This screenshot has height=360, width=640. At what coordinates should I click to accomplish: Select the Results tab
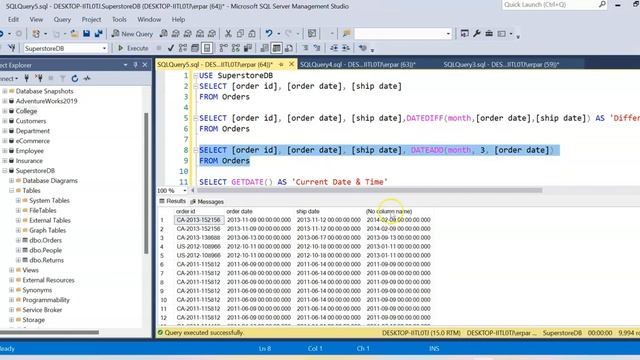(173, 201)
